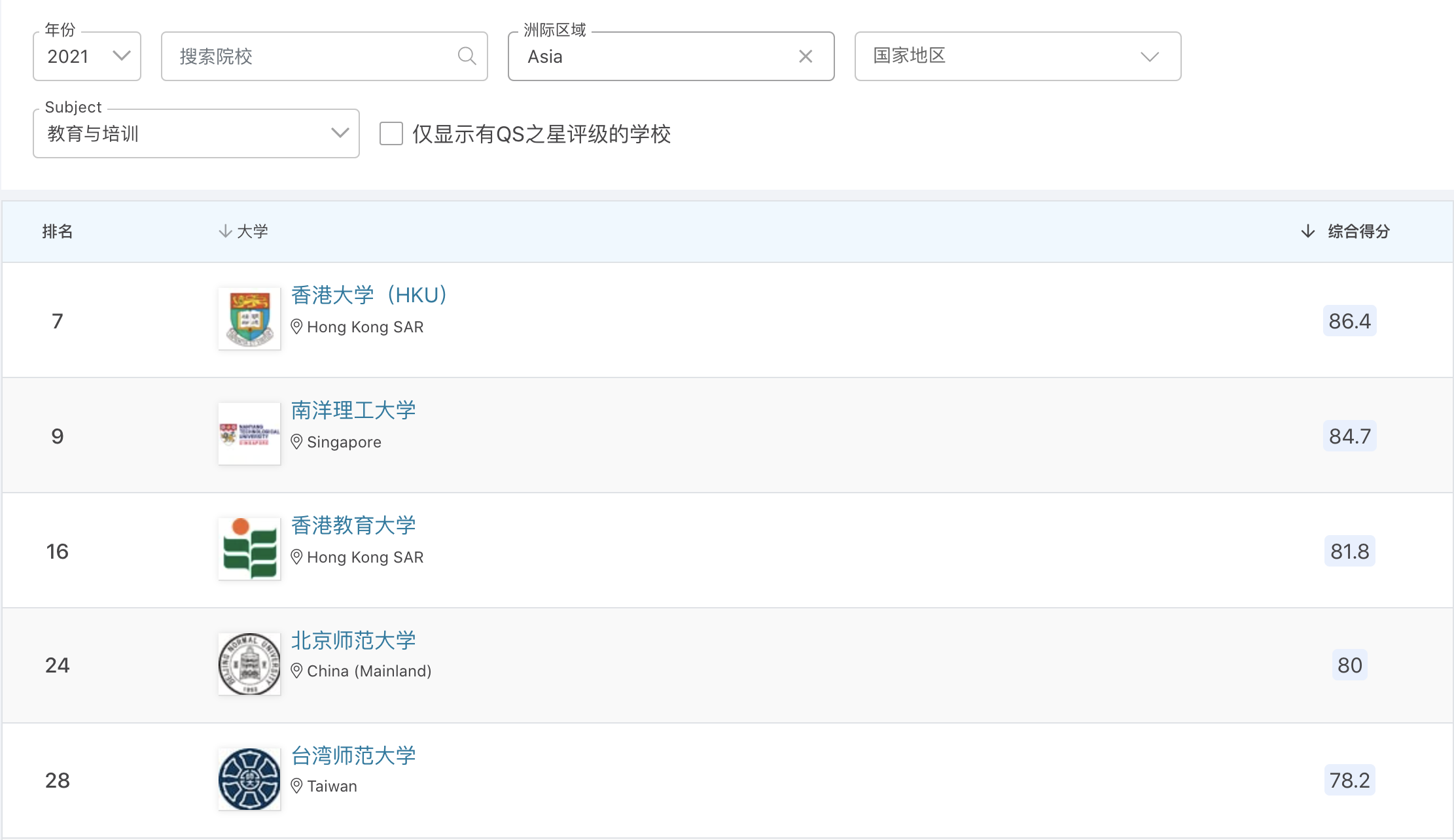Sort by the 综合得分 score arrow
1454x840 pixels.
click(1307, 231)
